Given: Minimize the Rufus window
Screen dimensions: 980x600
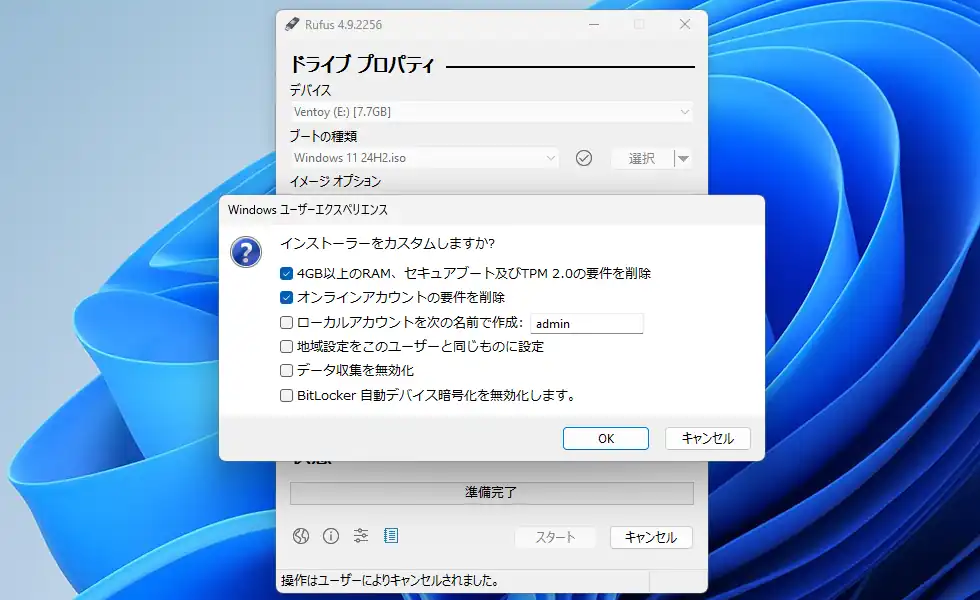Looking at the screenshot, I should click(594, 24).
